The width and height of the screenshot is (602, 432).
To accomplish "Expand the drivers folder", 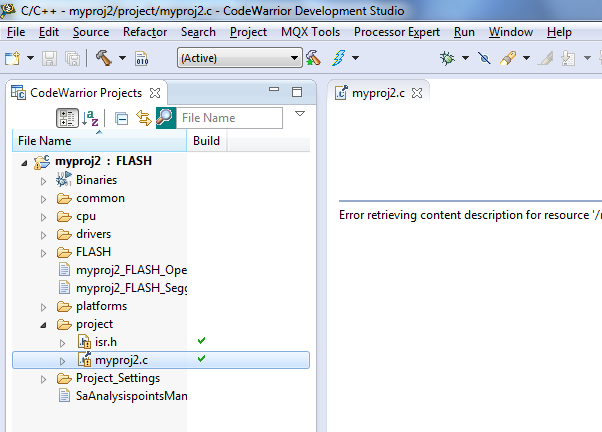I will coord(43,235).
